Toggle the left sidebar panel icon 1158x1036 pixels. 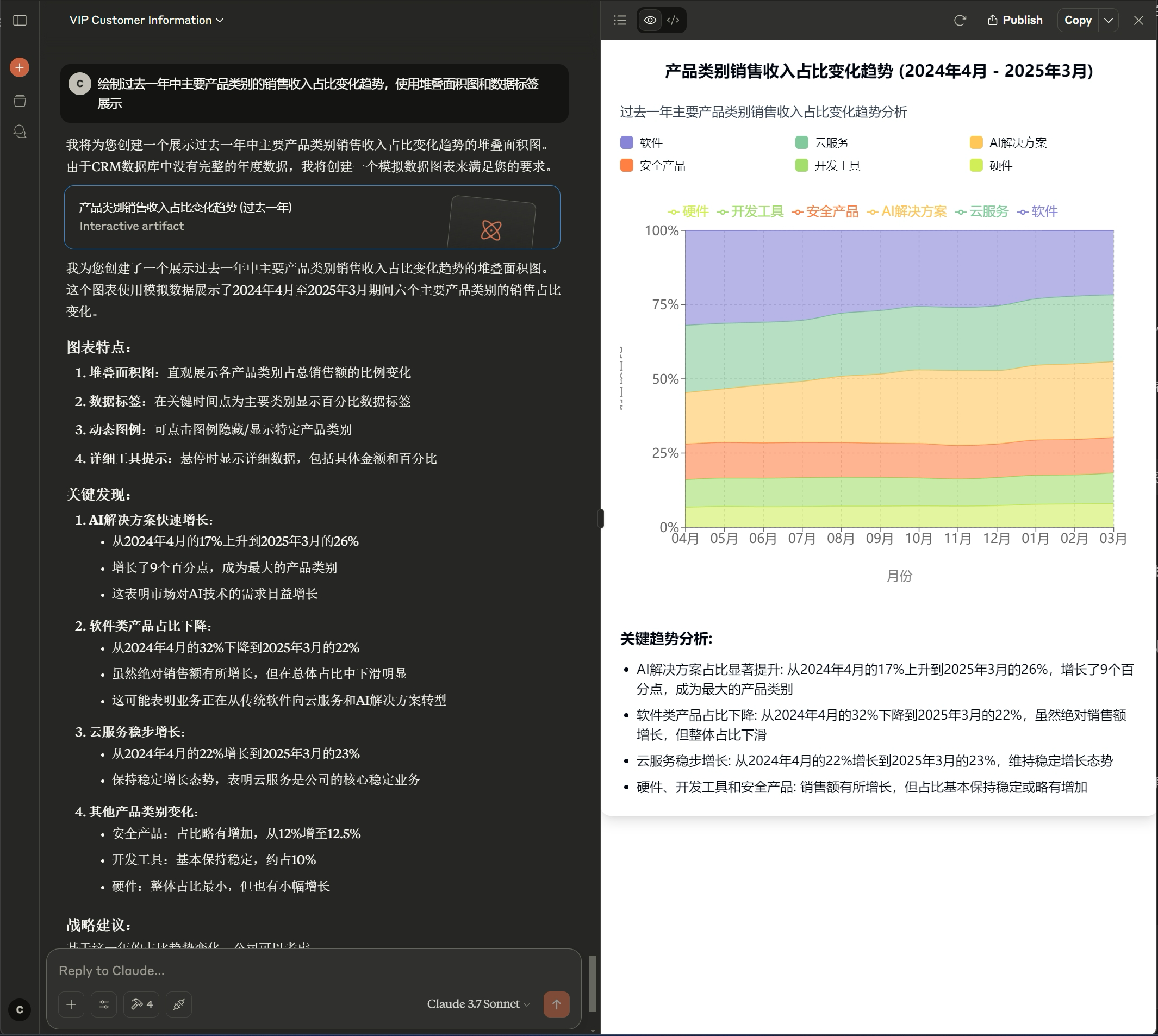20,21
